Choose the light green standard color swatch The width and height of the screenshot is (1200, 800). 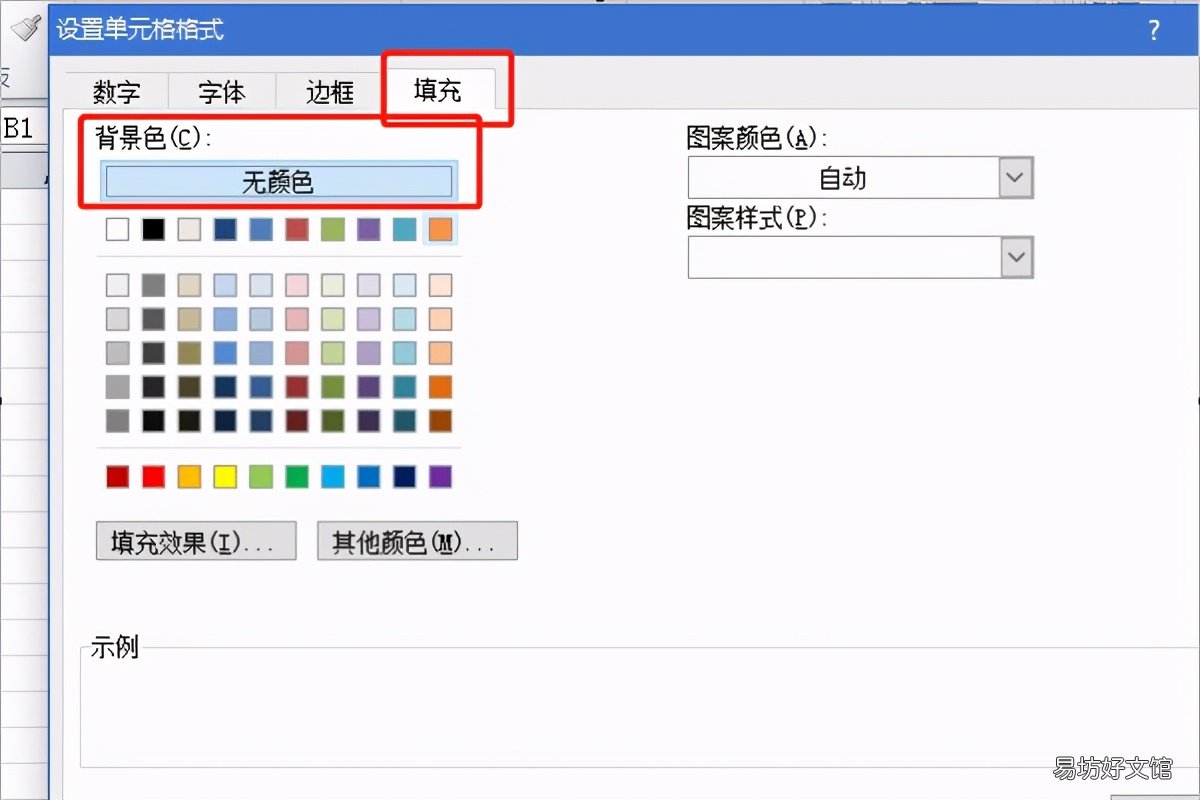[x=261, y=477]
